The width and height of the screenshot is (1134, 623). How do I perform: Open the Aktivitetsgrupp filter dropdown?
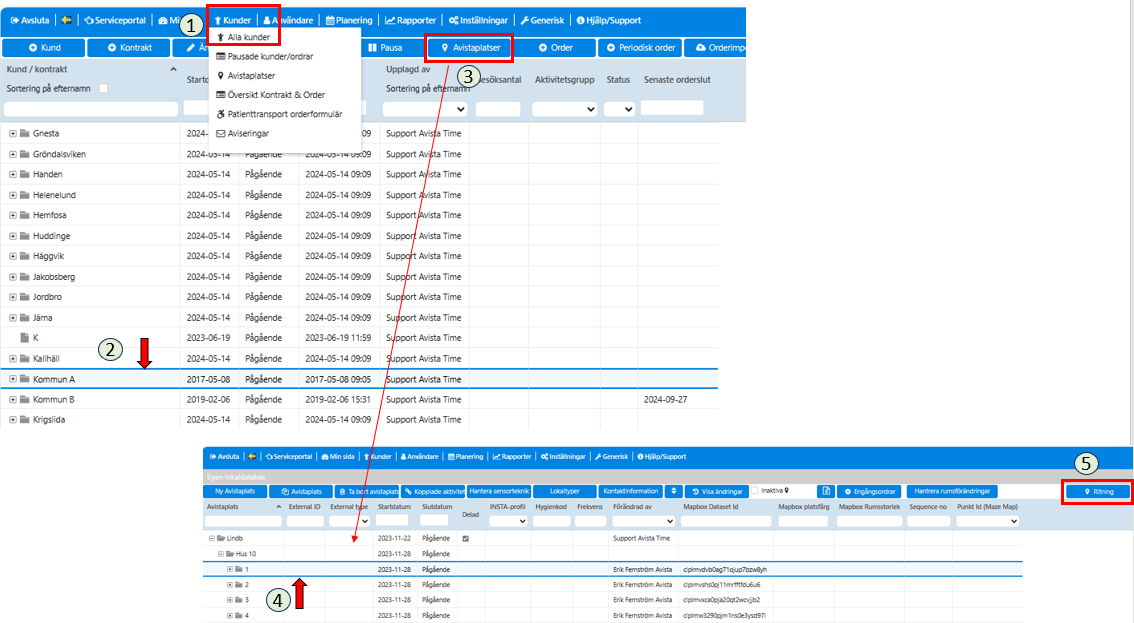click(x=565, y=109)
